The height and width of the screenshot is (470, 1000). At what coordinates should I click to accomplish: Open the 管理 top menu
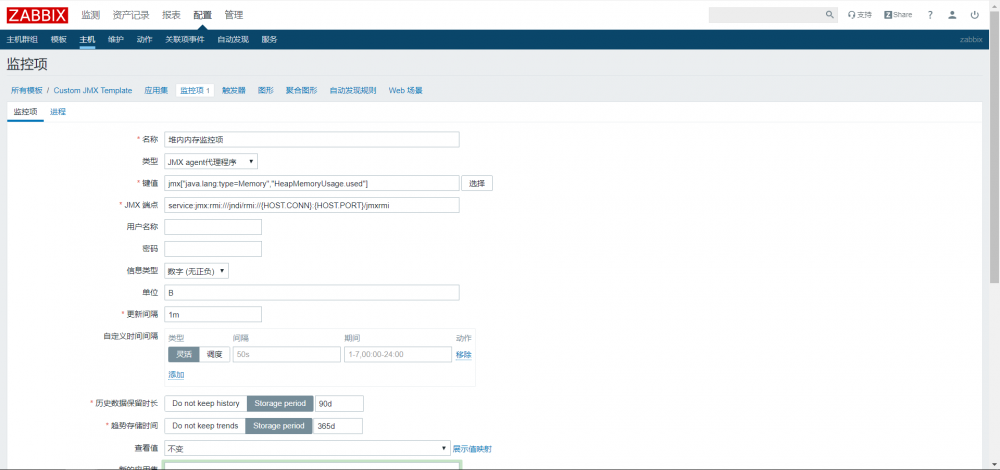[233, 15]
